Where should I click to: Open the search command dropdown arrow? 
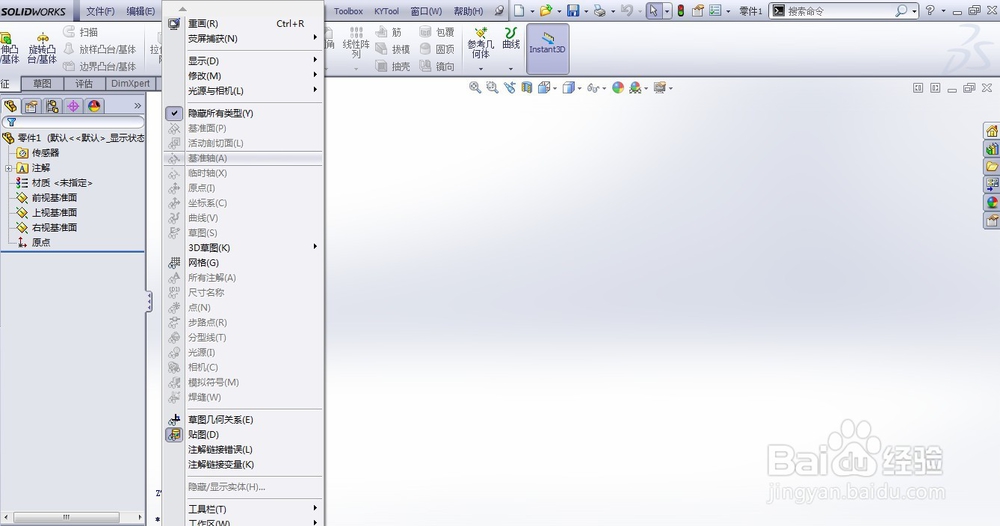[915, 11]
